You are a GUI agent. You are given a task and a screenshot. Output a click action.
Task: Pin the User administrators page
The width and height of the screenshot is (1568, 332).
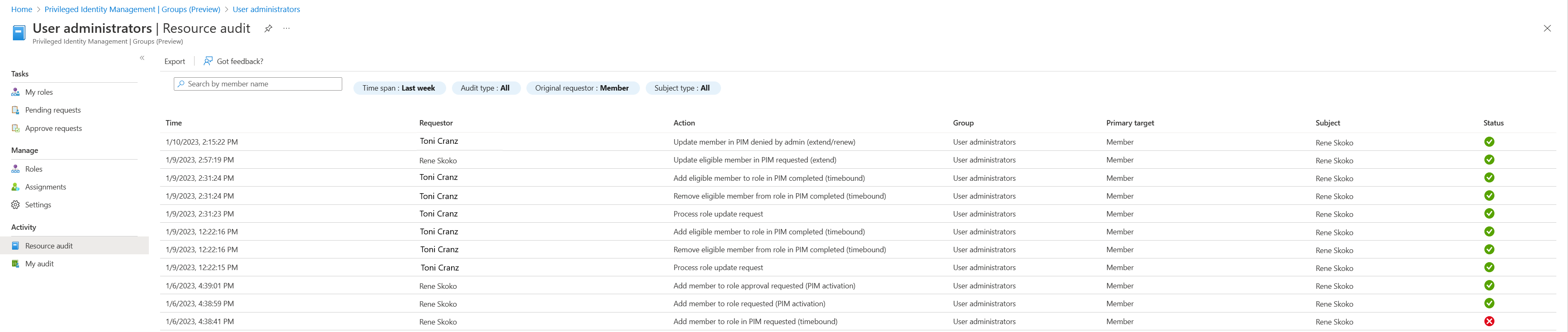click(268, 29)
